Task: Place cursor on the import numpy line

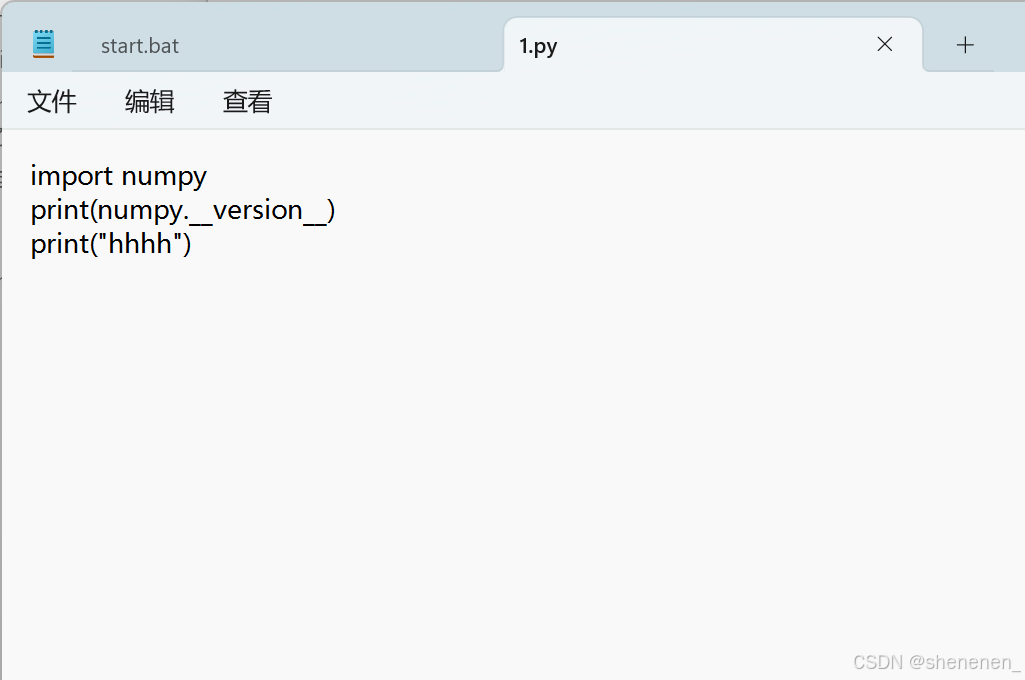Action: tap(118, 176)
